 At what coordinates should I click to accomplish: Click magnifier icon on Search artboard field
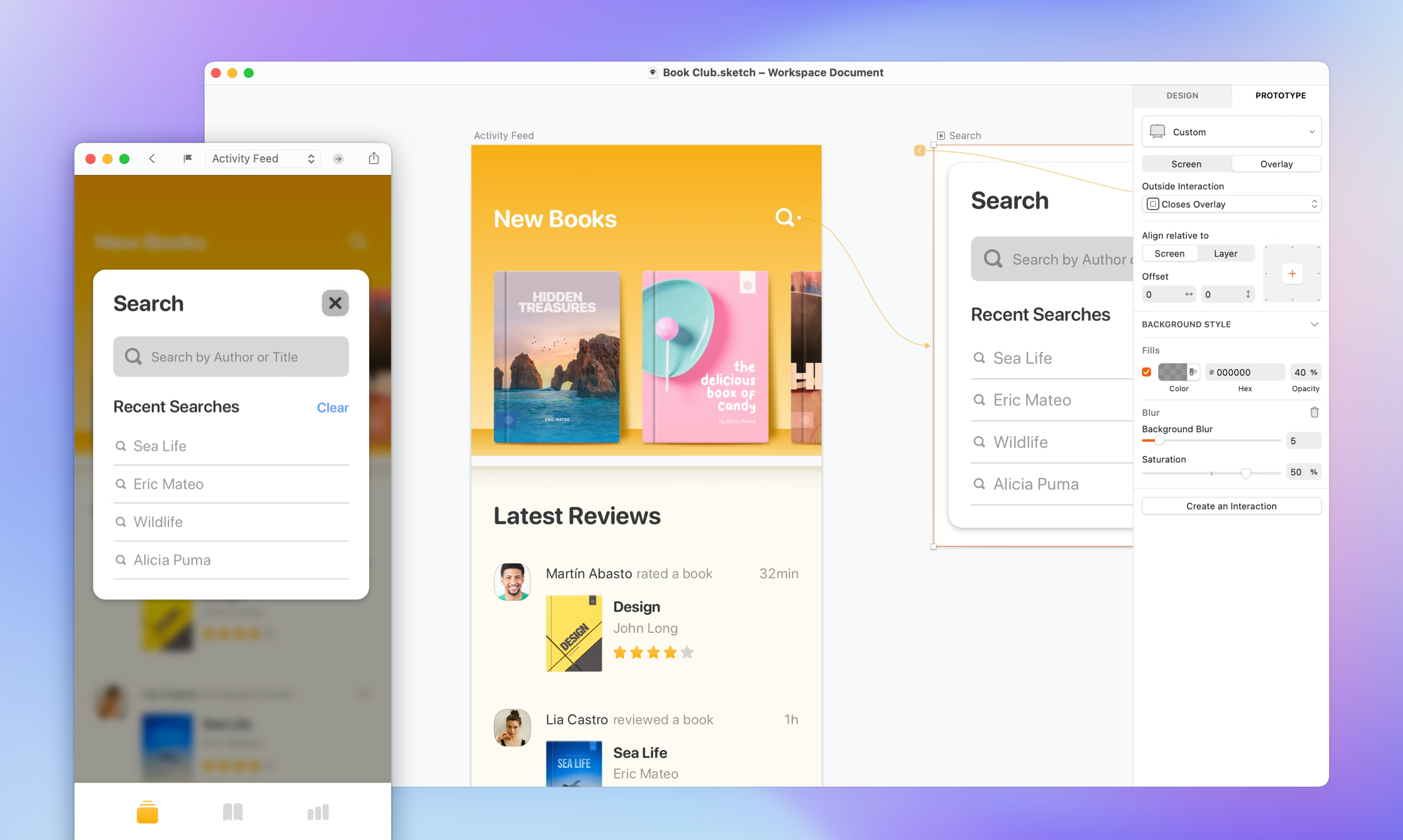[993, 258]
